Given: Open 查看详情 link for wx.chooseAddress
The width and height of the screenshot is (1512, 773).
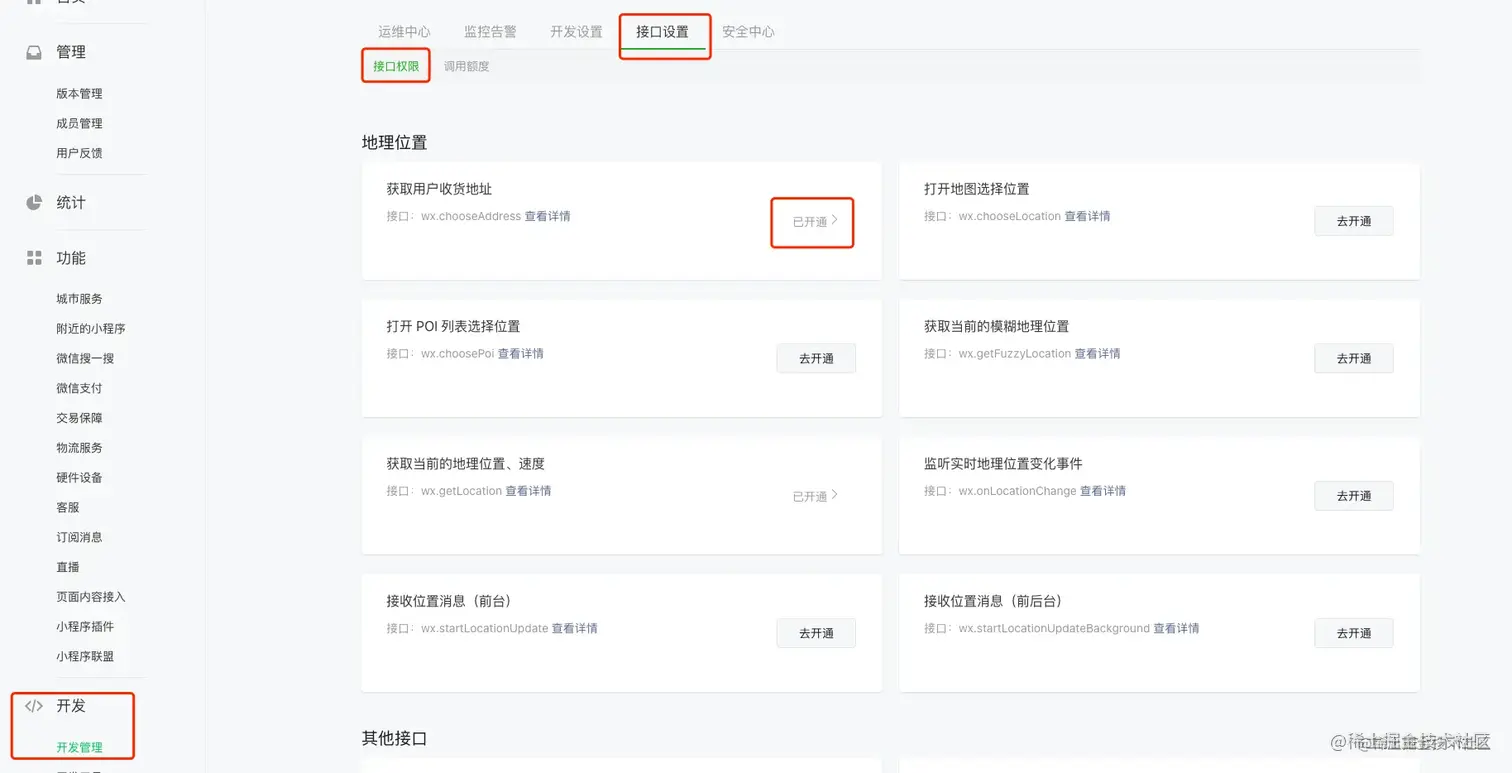Looking at the screenshot, I should 548,216.
